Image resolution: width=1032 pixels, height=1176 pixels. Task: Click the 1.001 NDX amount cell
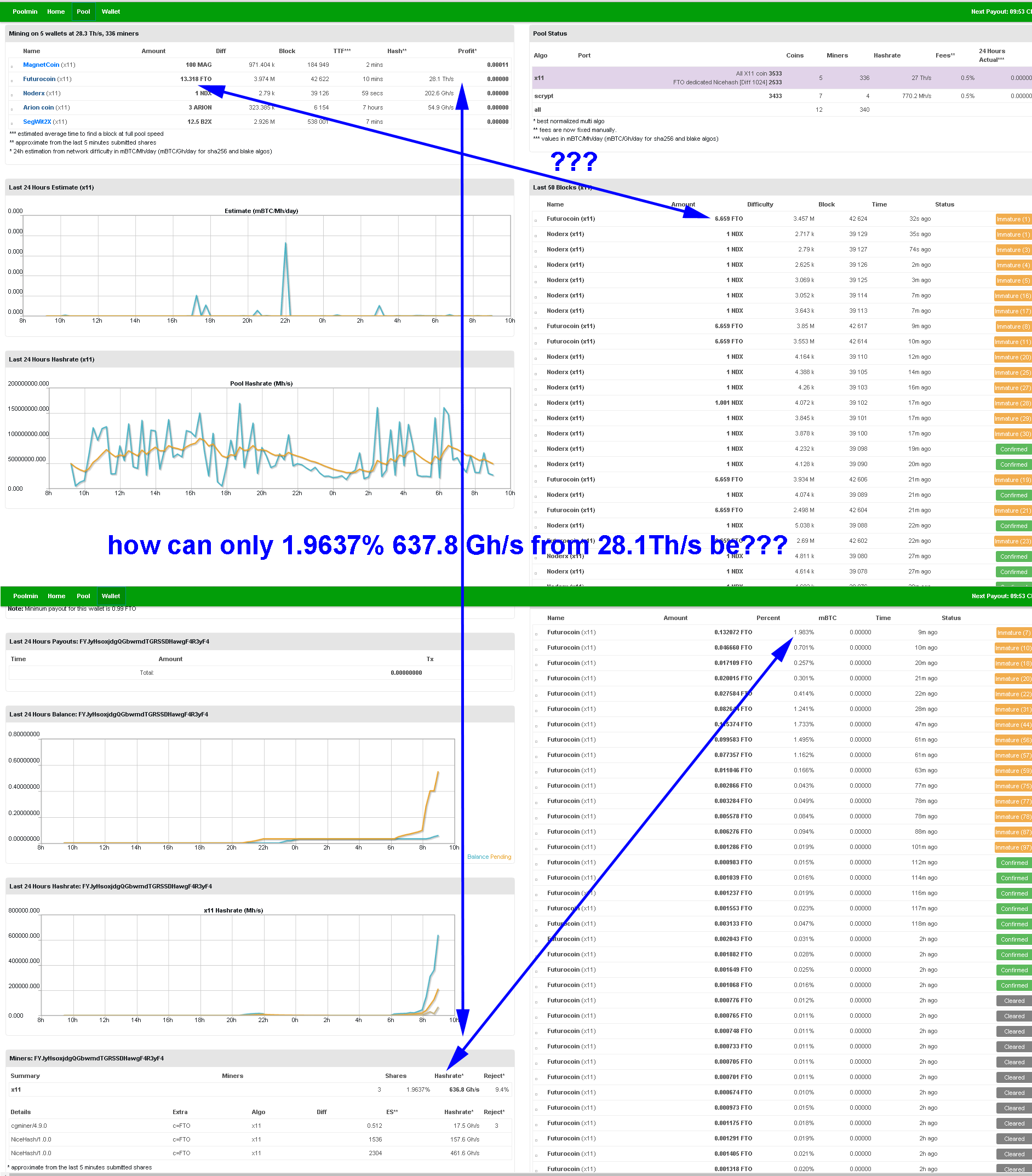(729, 403)
